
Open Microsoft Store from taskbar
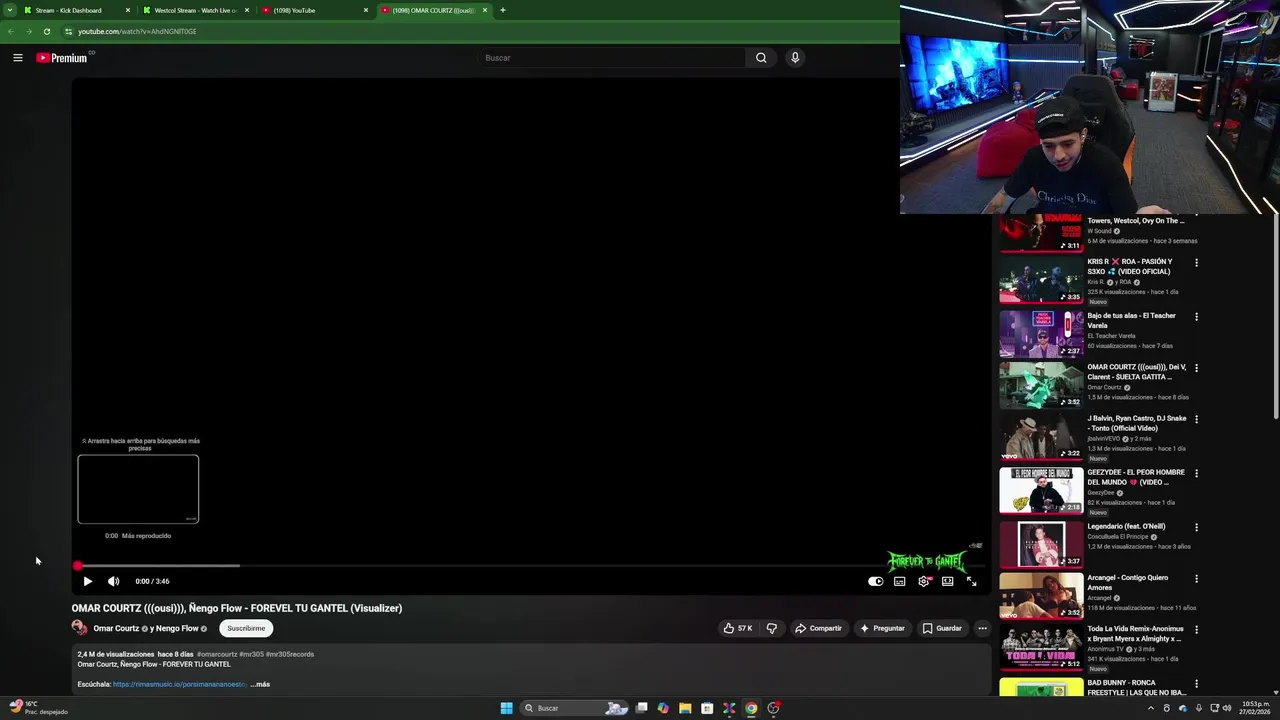[707, 708]
